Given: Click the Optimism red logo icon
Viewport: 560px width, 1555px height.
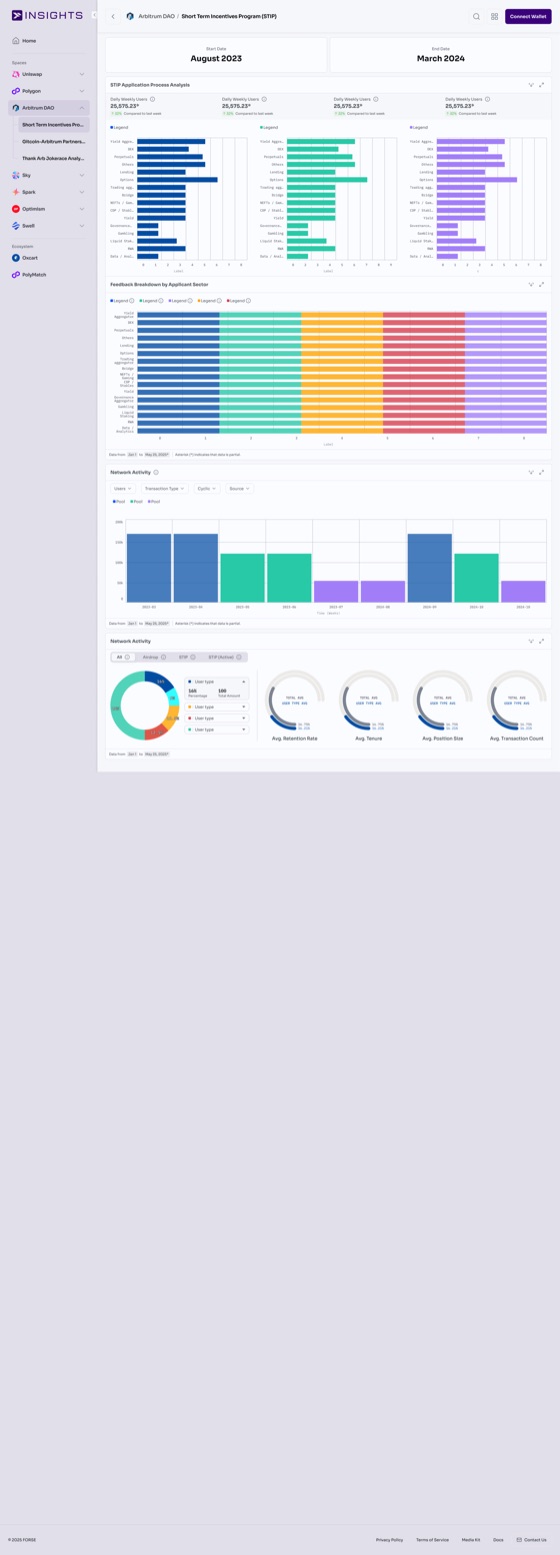Looking at the screenshot, I should pos(16,209).
